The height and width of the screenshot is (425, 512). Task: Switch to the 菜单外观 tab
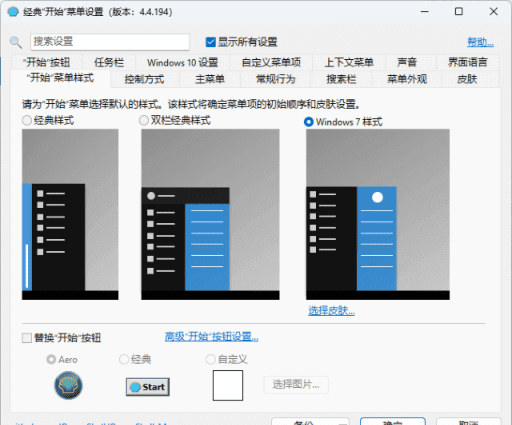(407, 79)
